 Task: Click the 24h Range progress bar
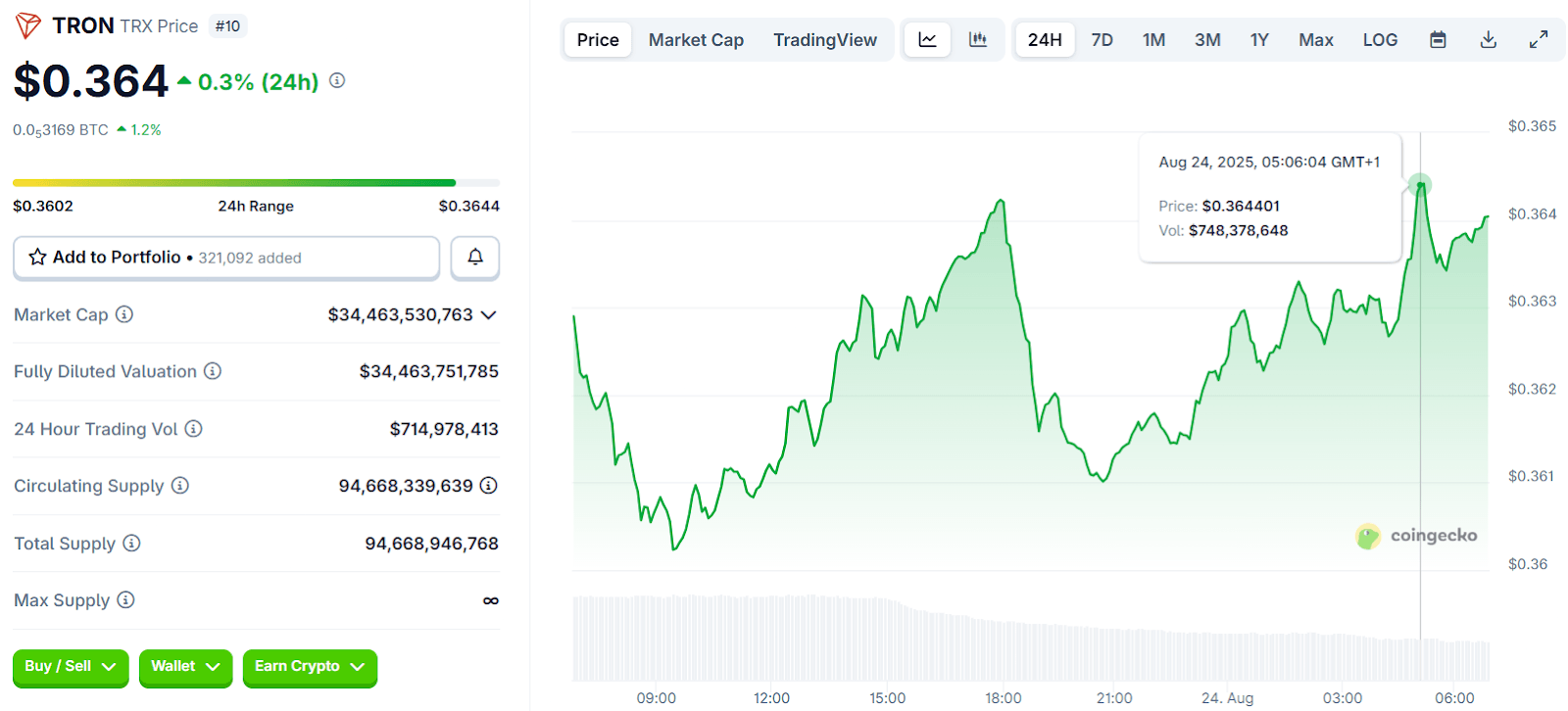(x=256, y=182)
